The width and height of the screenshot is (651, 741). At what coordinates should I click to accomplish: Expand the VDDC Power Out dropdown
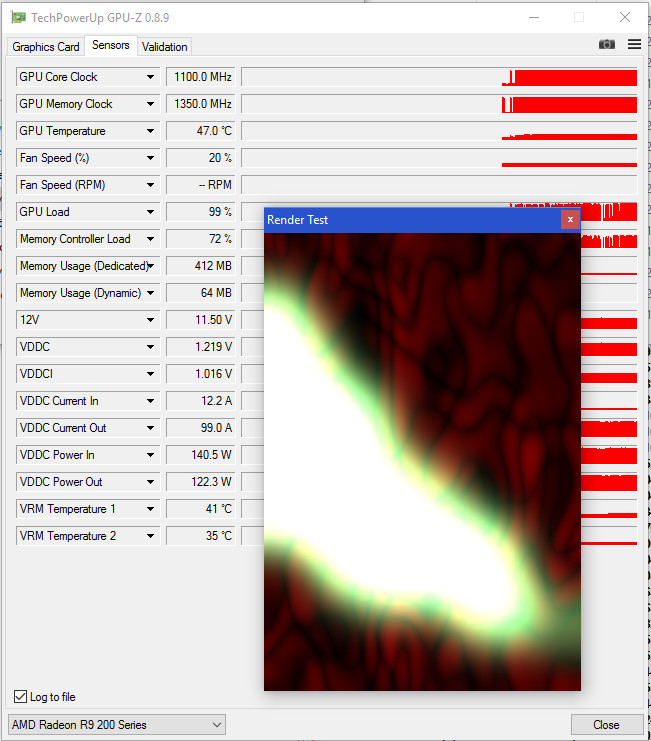pyautogui.click(x=150, y=482)
